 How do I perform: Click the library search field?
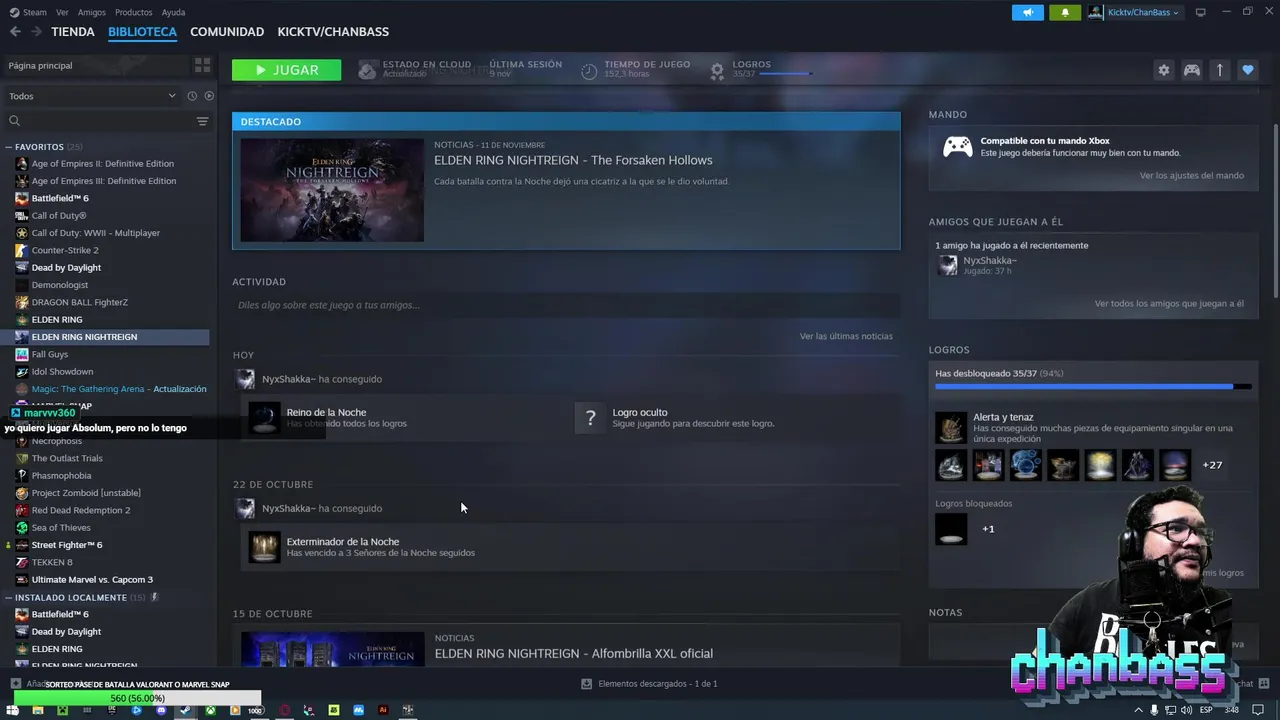click(x=100, y=121)
